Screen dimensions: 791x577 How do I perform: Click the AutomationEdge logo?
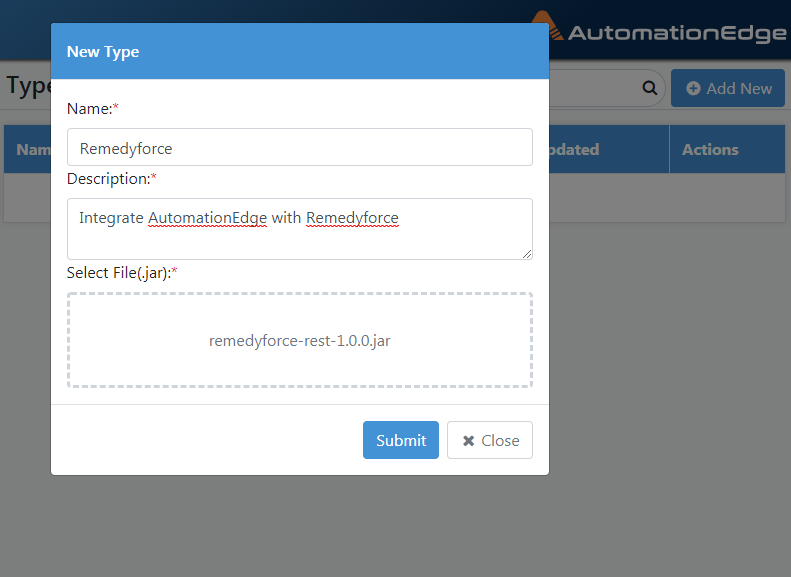click(x=660, y=29)
